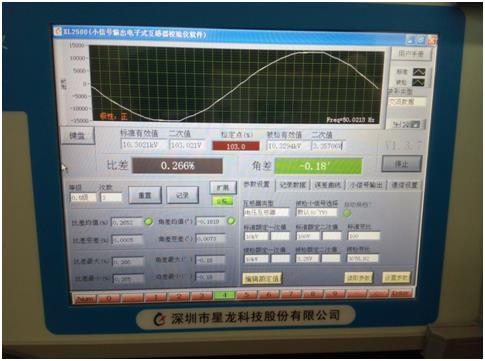485x361 pixels.
Task: Select green key 4 in bottom red strip
Action: click(x=225, y=295)
